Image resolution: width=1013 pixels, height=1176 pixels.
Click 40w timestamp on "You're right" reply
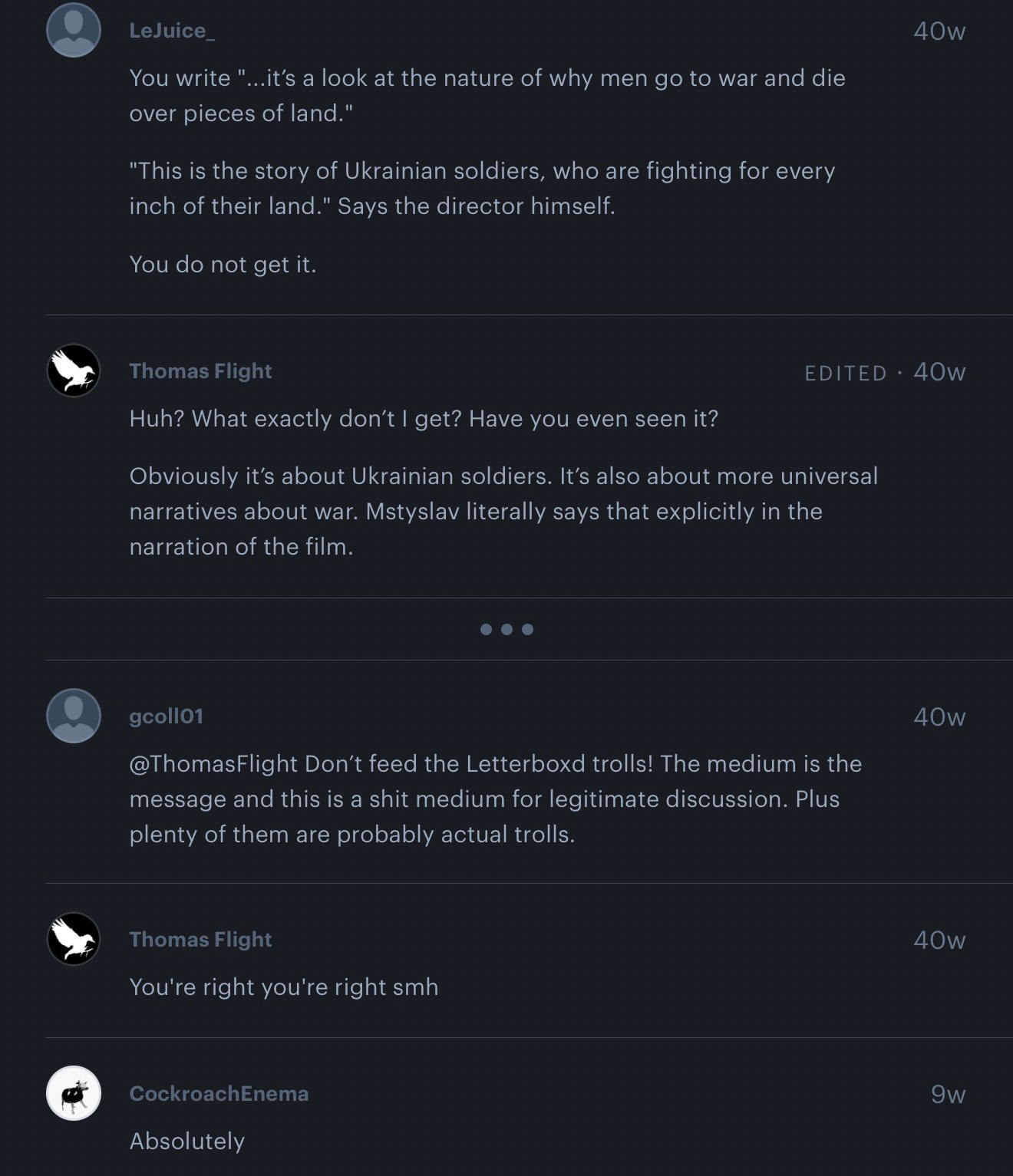(939, 940)
